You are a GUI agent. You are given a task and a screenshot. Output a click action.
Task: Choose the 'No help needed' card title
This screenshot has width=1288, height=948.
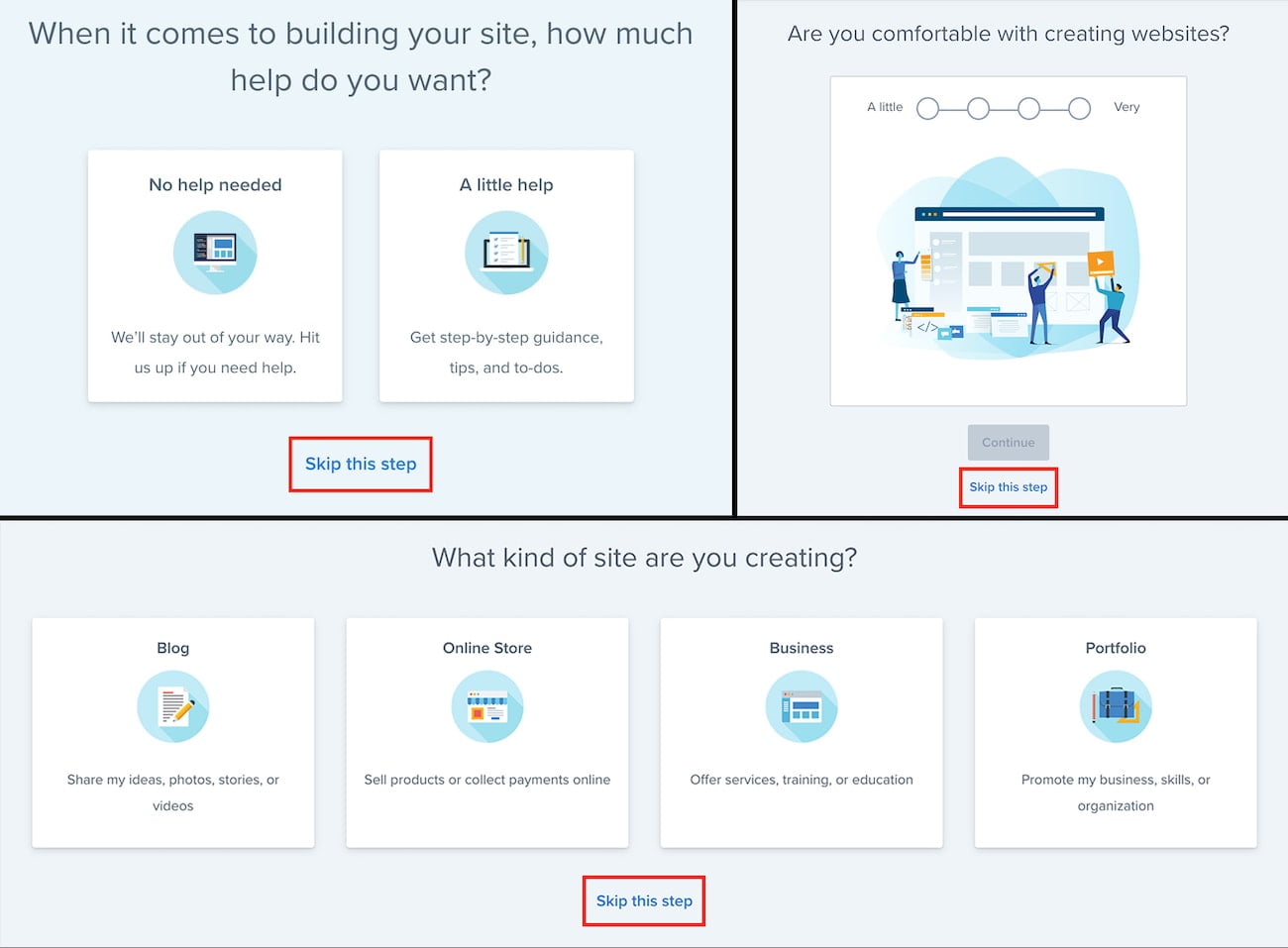click(x=215, y=185)
